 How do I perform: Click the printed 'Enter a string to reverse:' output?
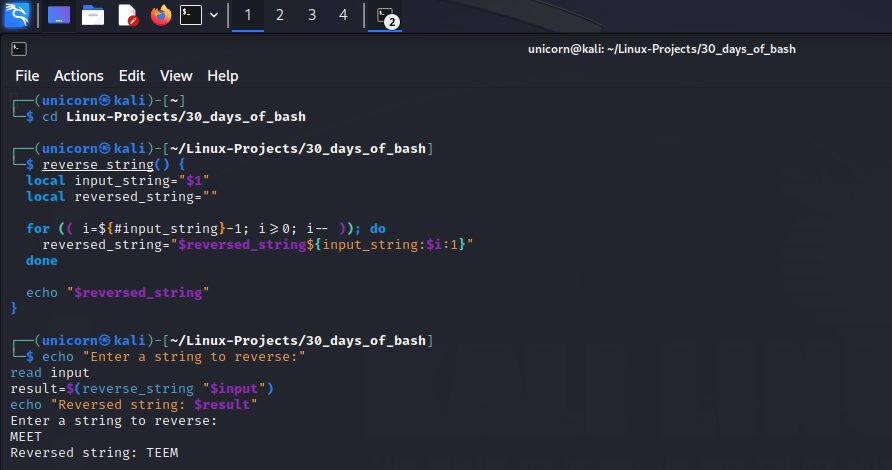pos(113,420)
